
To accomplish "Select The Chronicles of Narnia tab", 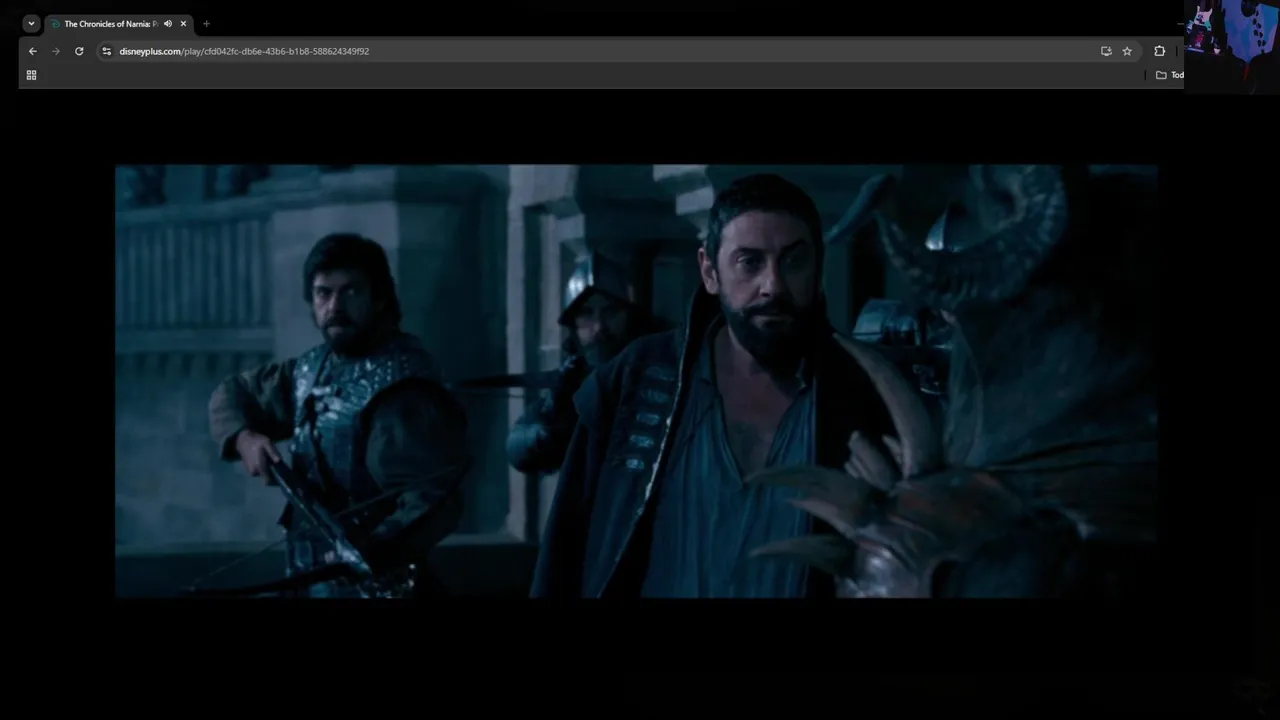I will pos(117,23).
